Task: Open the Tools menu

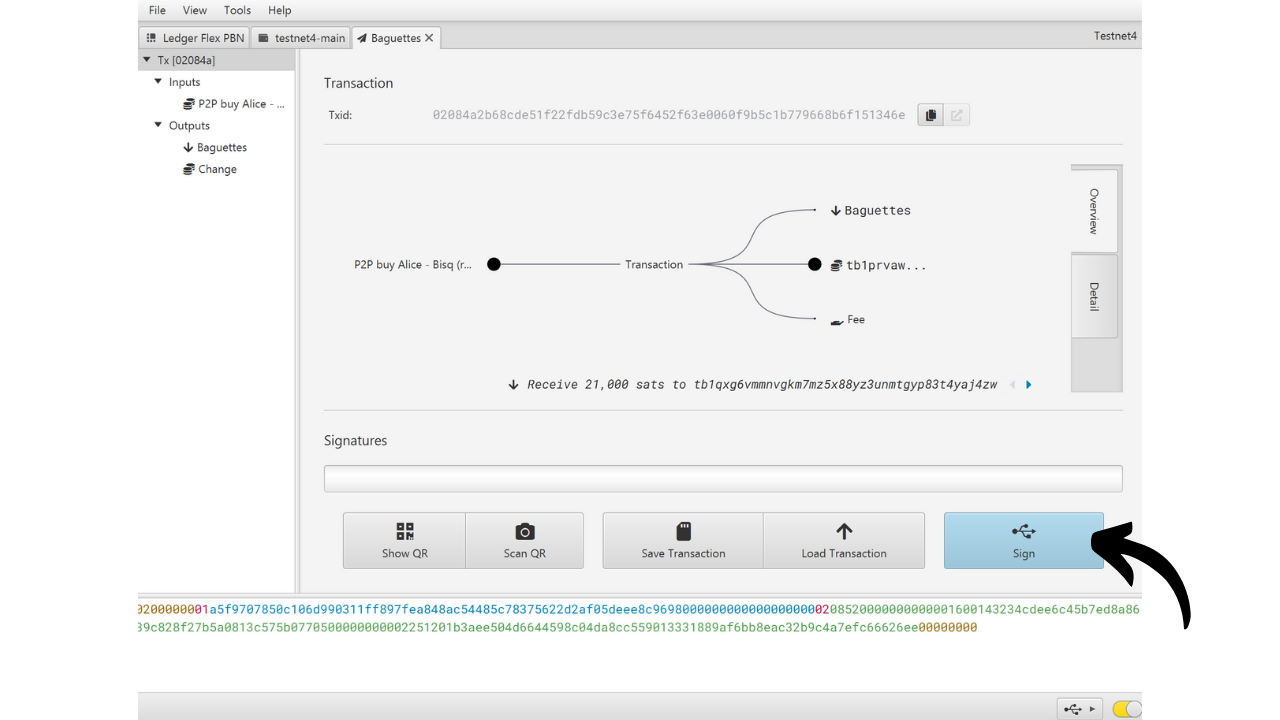Action: pyautogui.click(x=237, y=10)
